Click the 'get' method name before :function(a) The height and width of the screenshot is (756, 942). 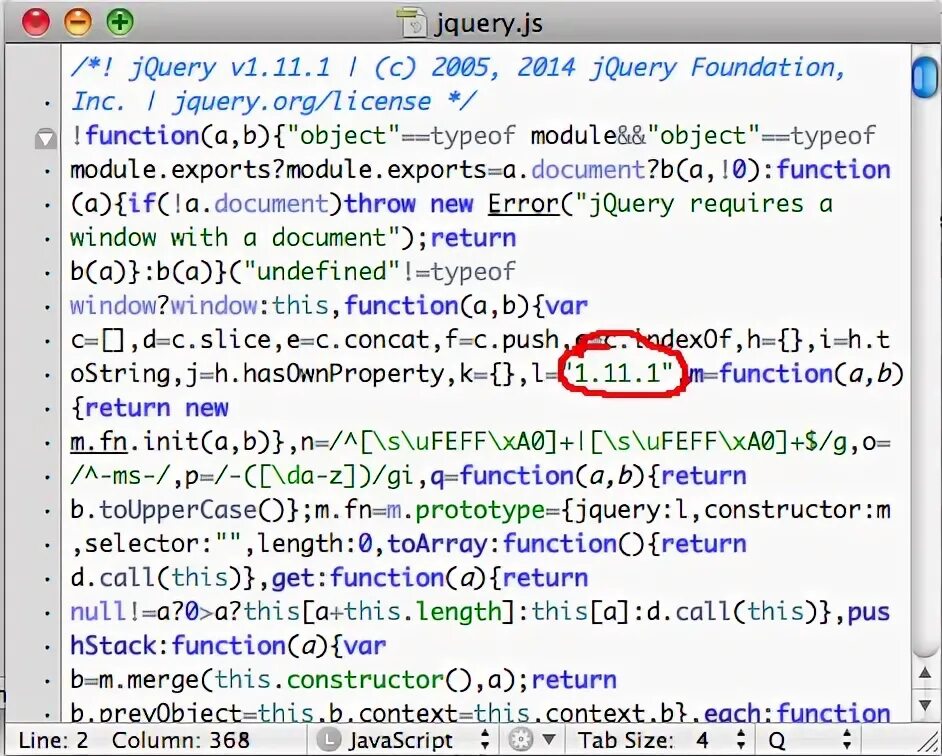[x=293, y=578]
